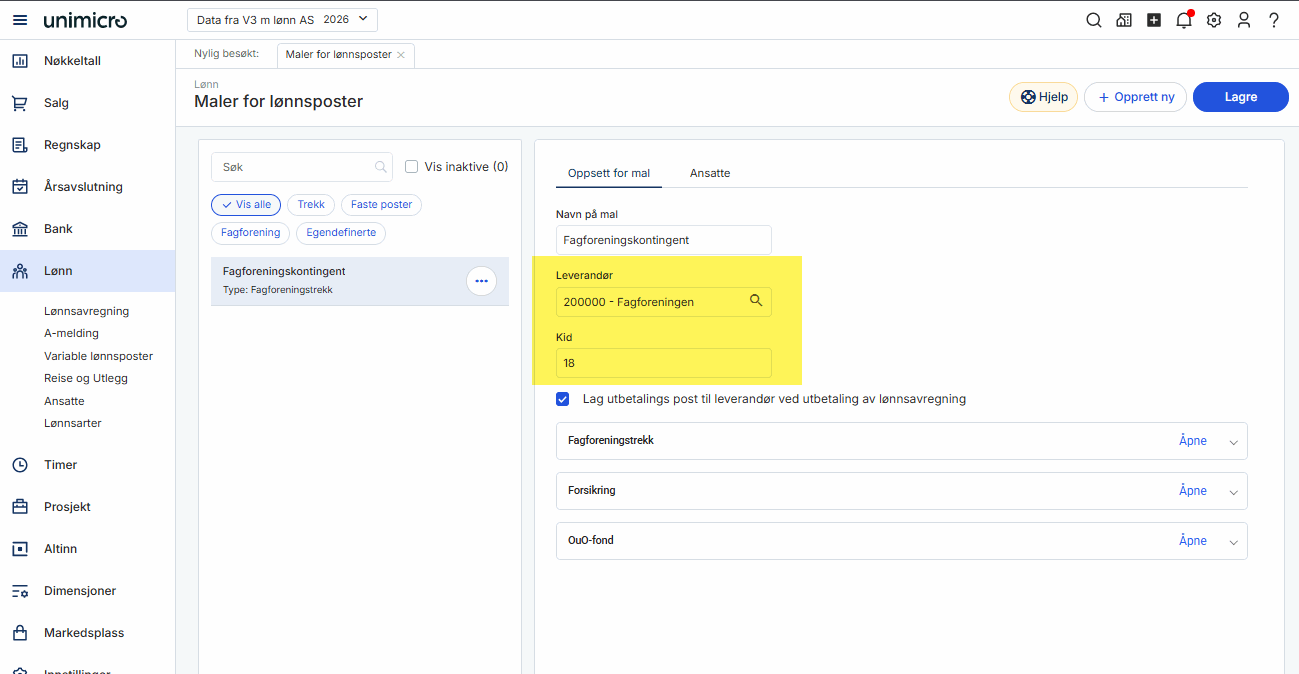Viewport: 1299px width, 674px height.
Task: Open Lønnsavregning in the sidebar
Action: (x=86, y=311)
